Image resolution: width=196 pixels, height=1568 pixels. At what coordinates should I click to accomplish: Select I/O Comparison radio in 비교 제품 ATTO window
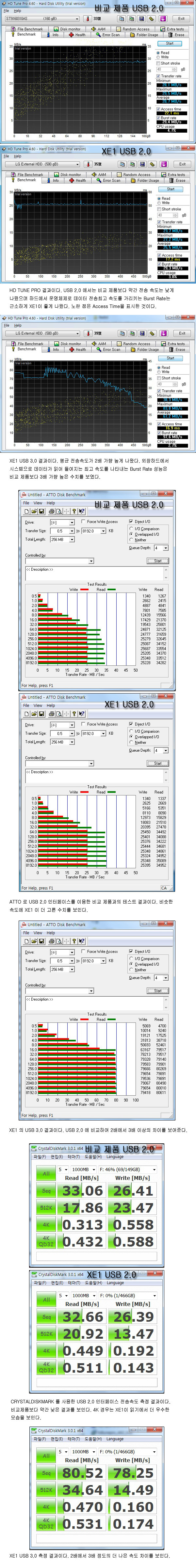click(131, 528)
